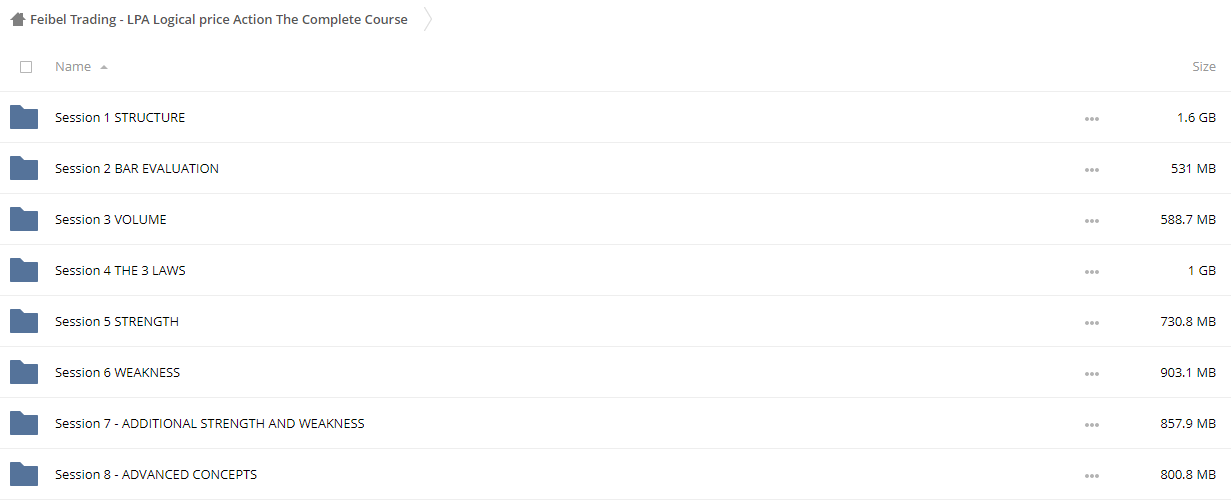
Task: Click the Feibel Trading breadcrumb title
Action: coord(219,19)
